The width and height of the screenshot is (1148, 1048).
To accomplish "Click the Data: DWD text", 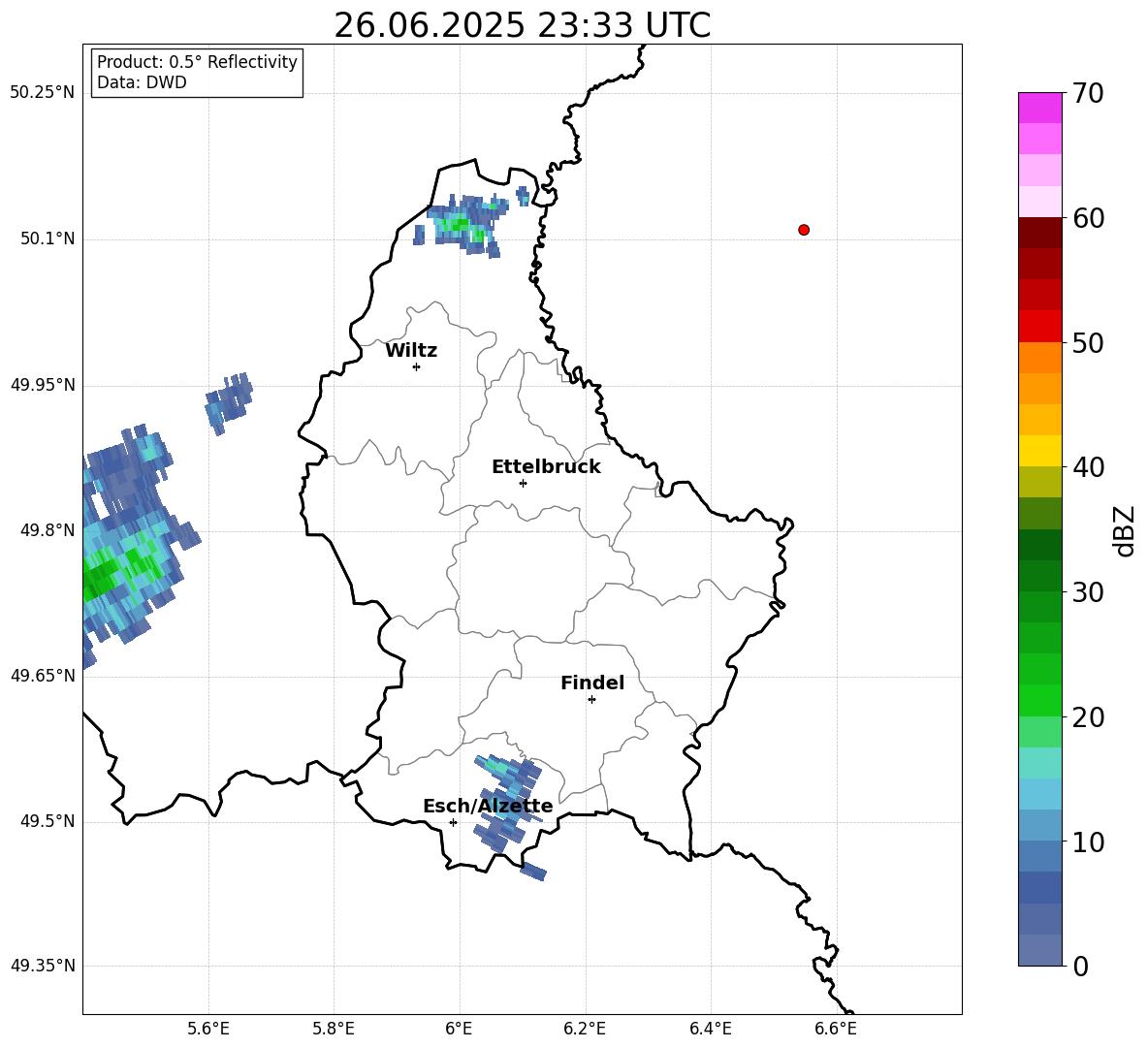I will [x=142, y=82].
